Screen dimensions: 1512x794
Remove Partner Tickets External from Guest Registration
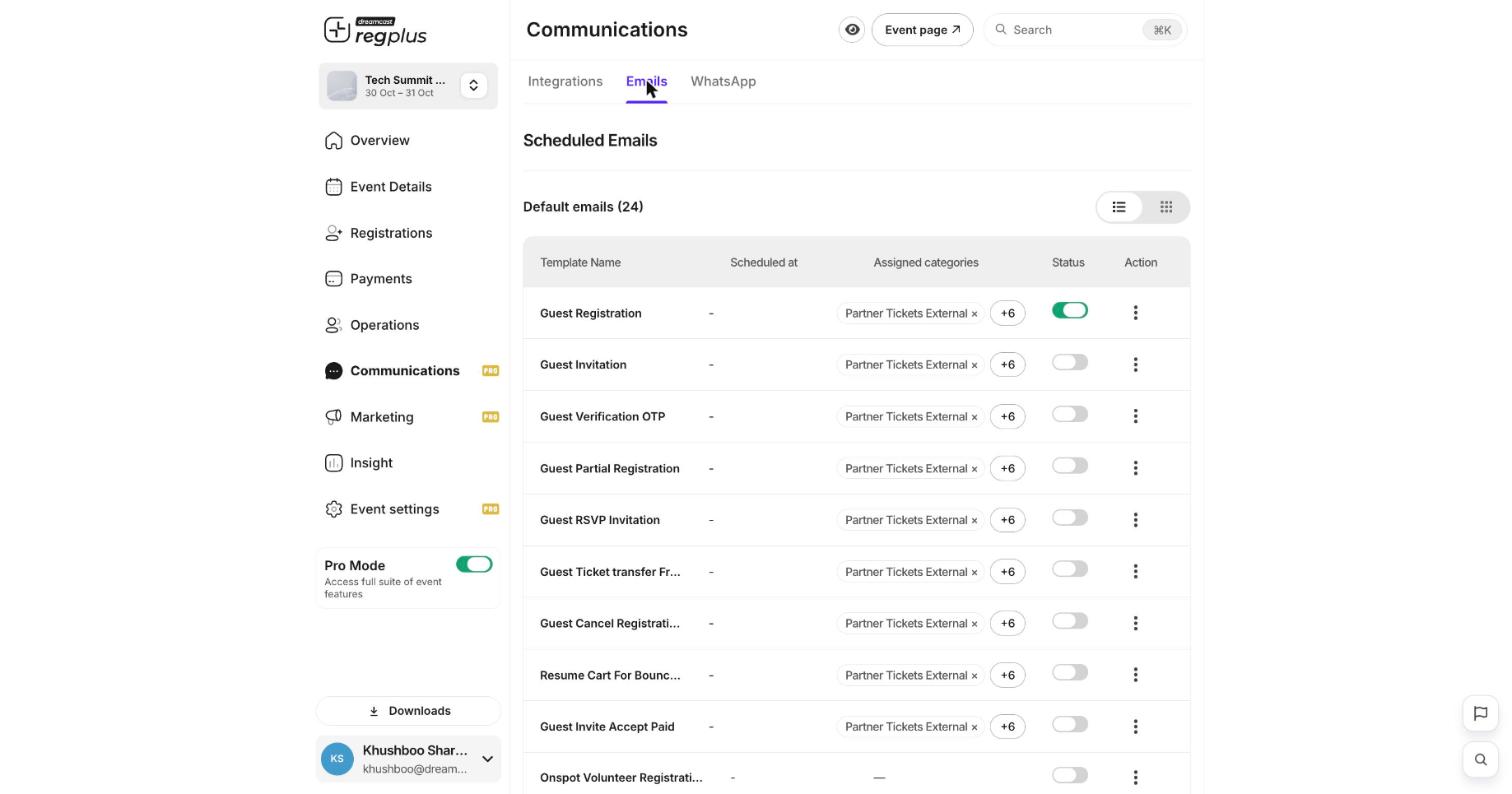click(974, 314)
